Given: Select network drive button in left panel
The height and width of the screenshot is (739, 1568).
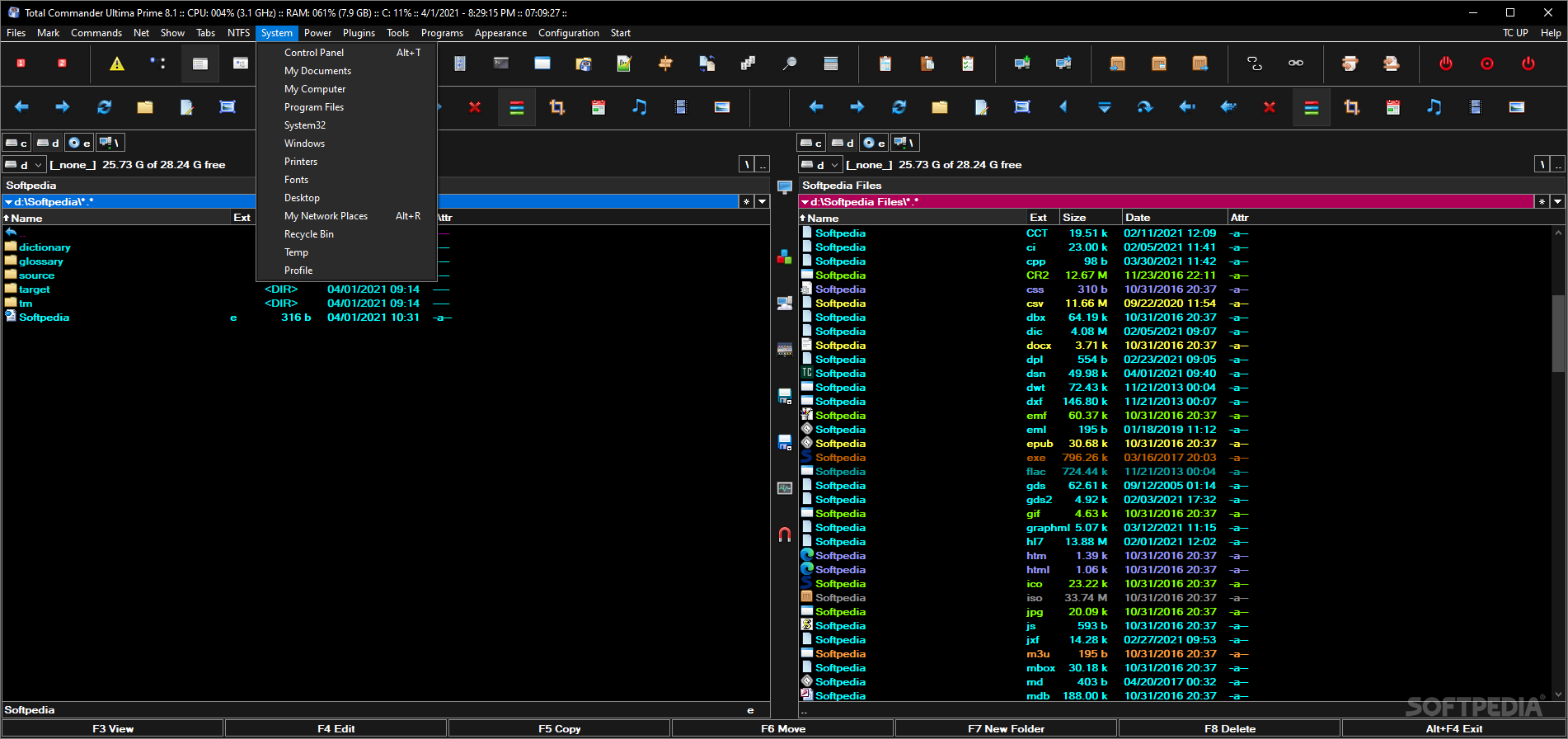Looking at the screenshot, I should (110, 143).
